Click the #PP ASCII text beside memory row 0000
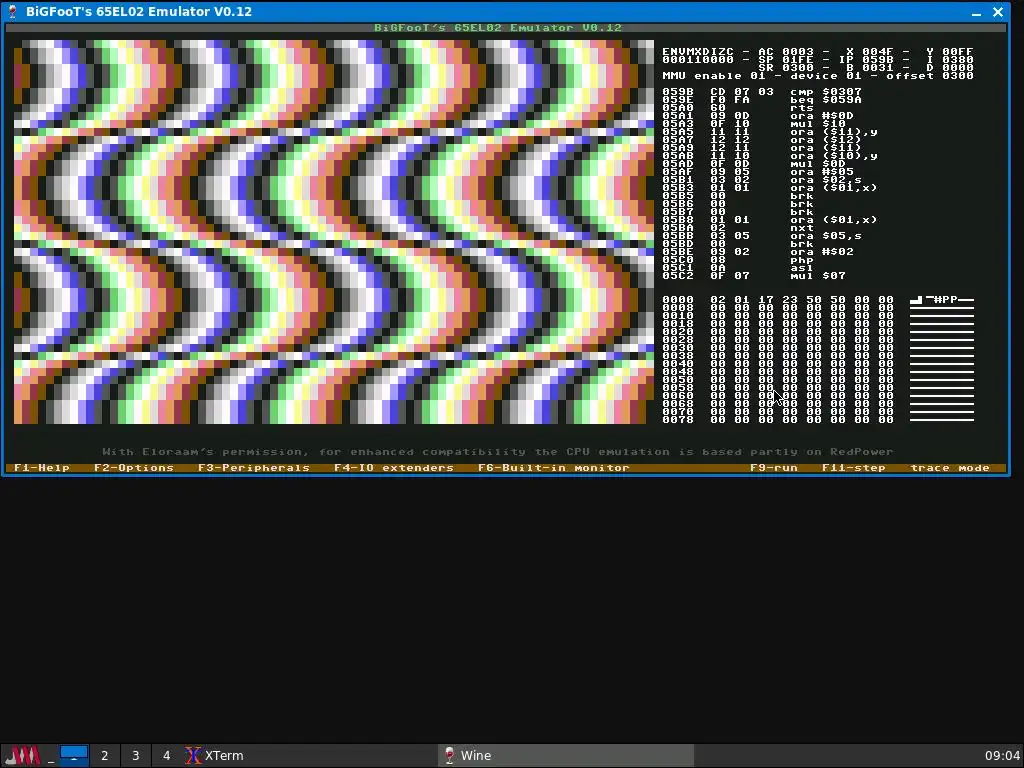 point(946,299)
